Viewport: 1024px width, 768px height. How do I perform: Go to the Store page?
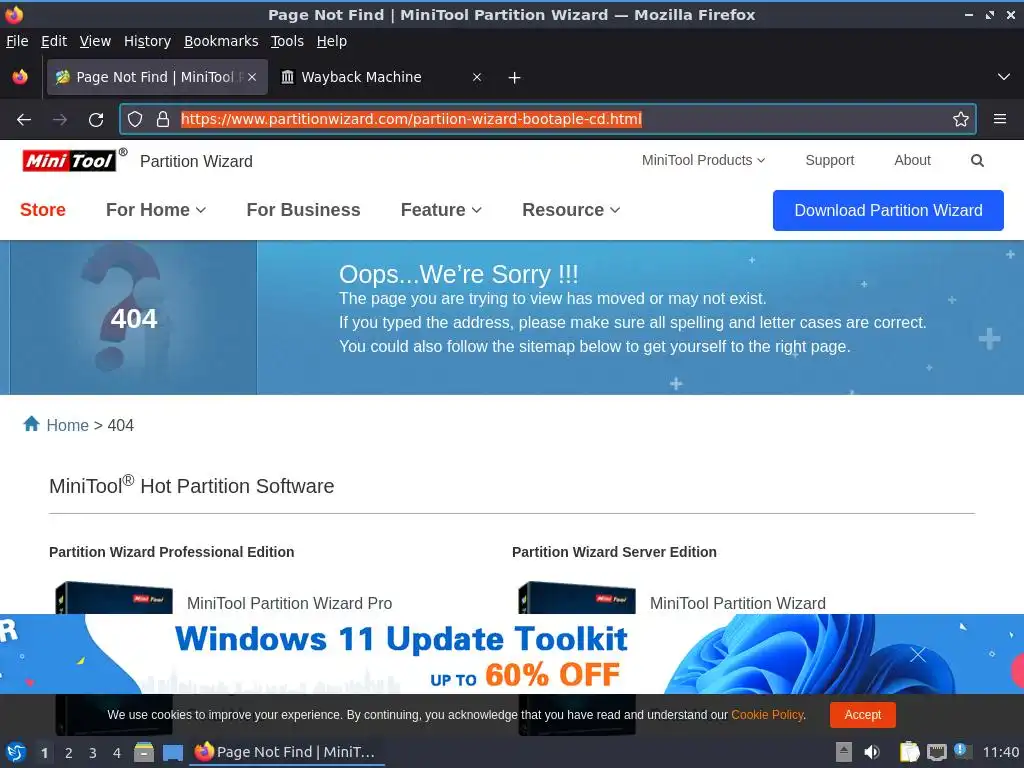tap(42, 210)
